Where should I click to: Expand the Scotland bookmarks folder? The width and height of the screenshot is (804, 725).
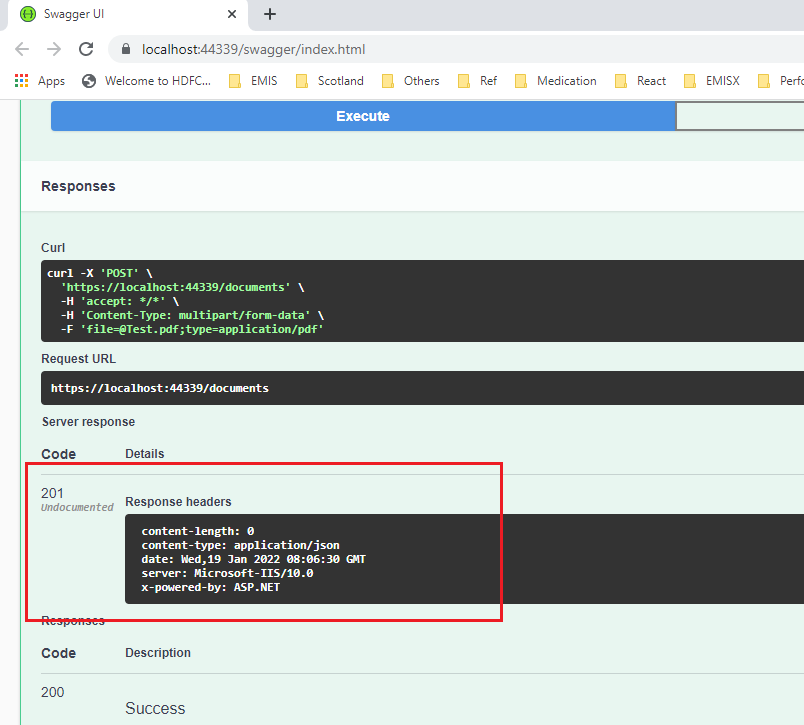coord(330,81)
